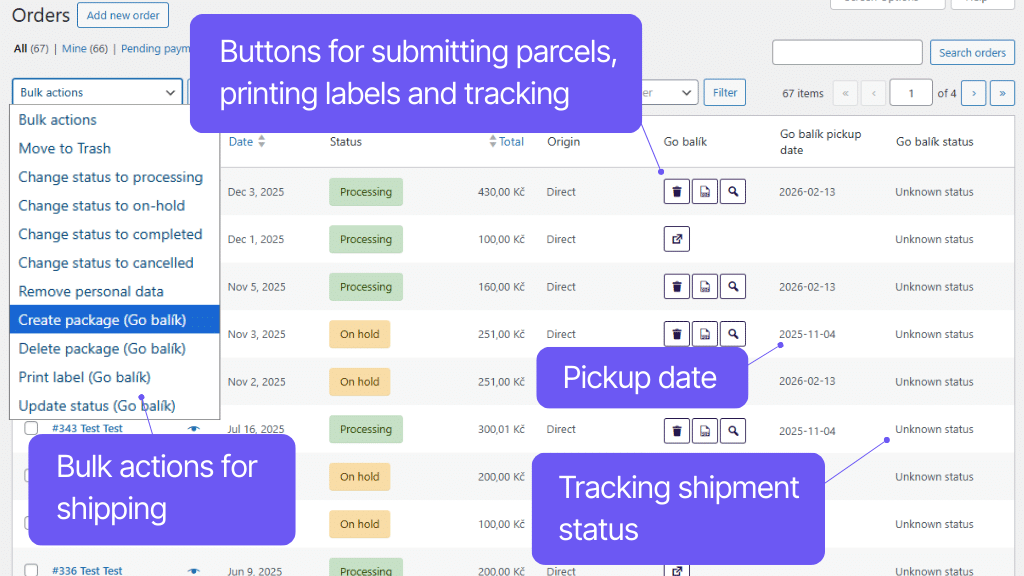
Task: Click total 300,01 Kč
Action: point(501,429)
